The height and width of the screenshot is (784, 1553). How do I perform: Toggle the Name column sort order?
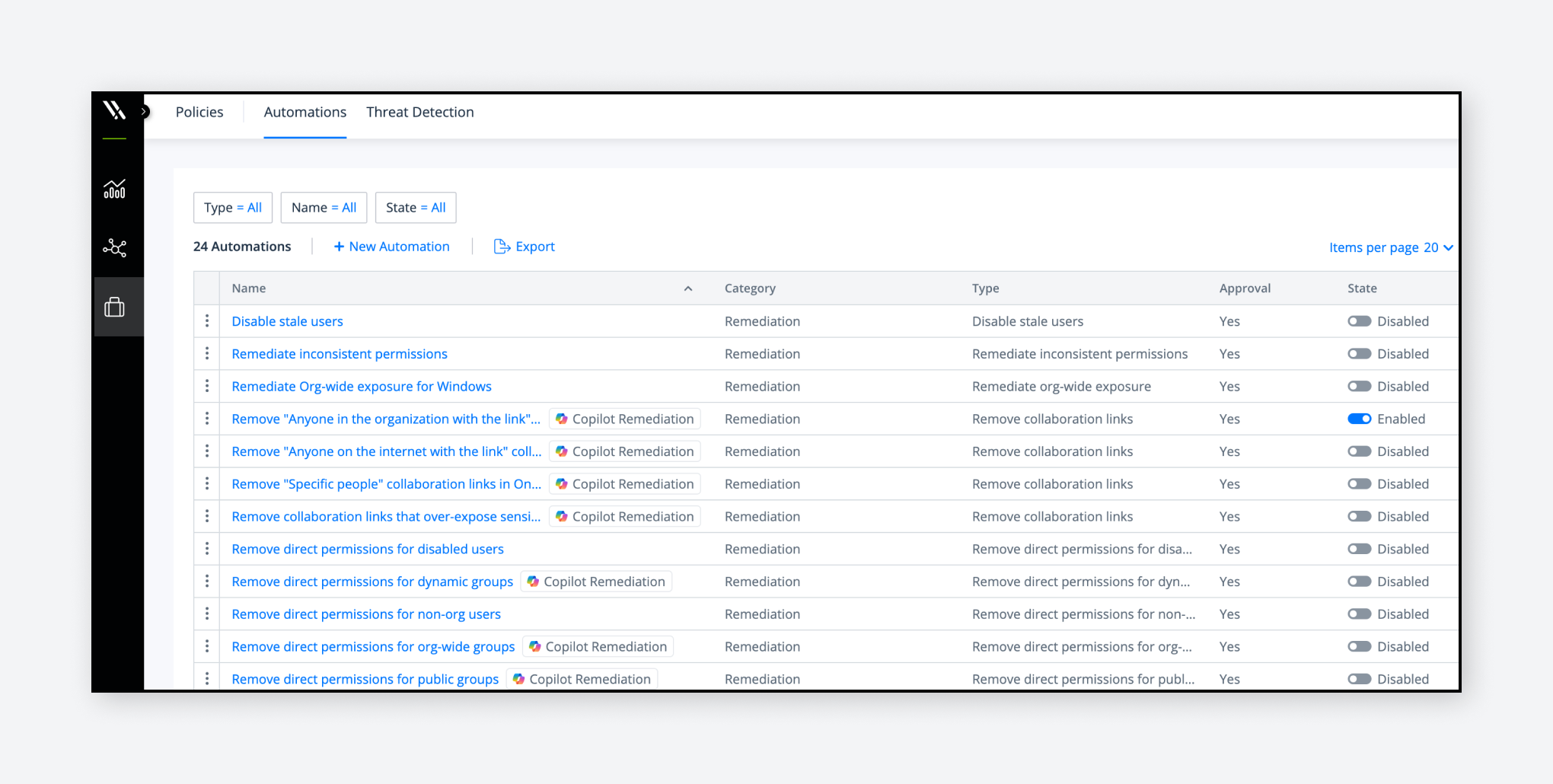[x=688, y=288]
